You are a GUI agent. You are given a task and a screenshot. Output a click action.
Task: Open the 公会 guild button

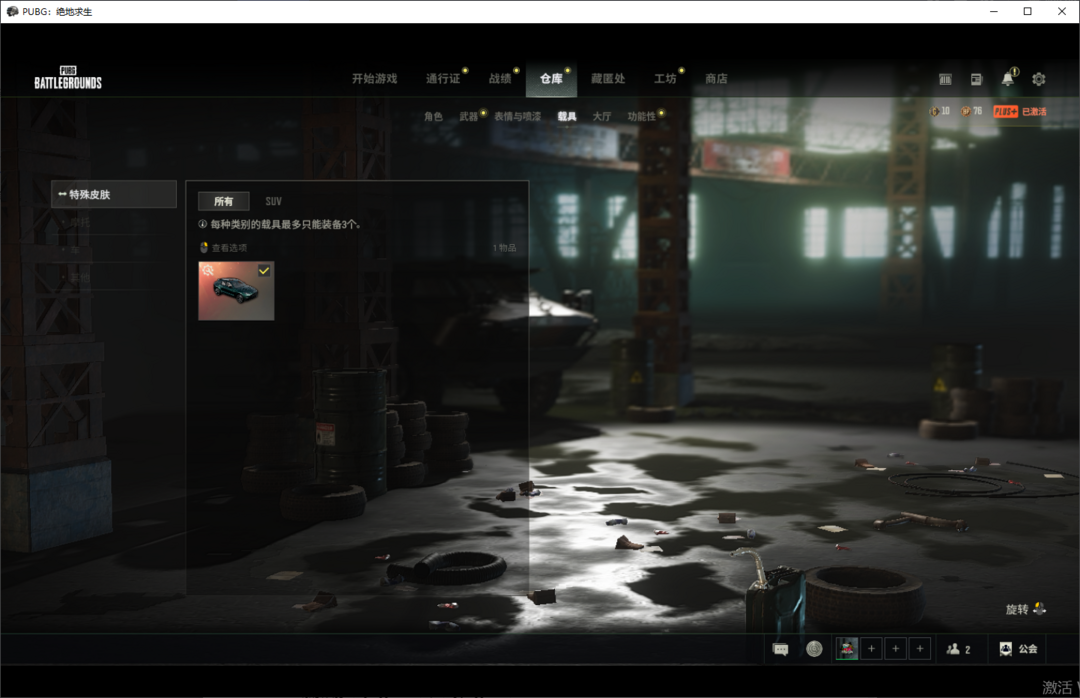point(1018,649)
